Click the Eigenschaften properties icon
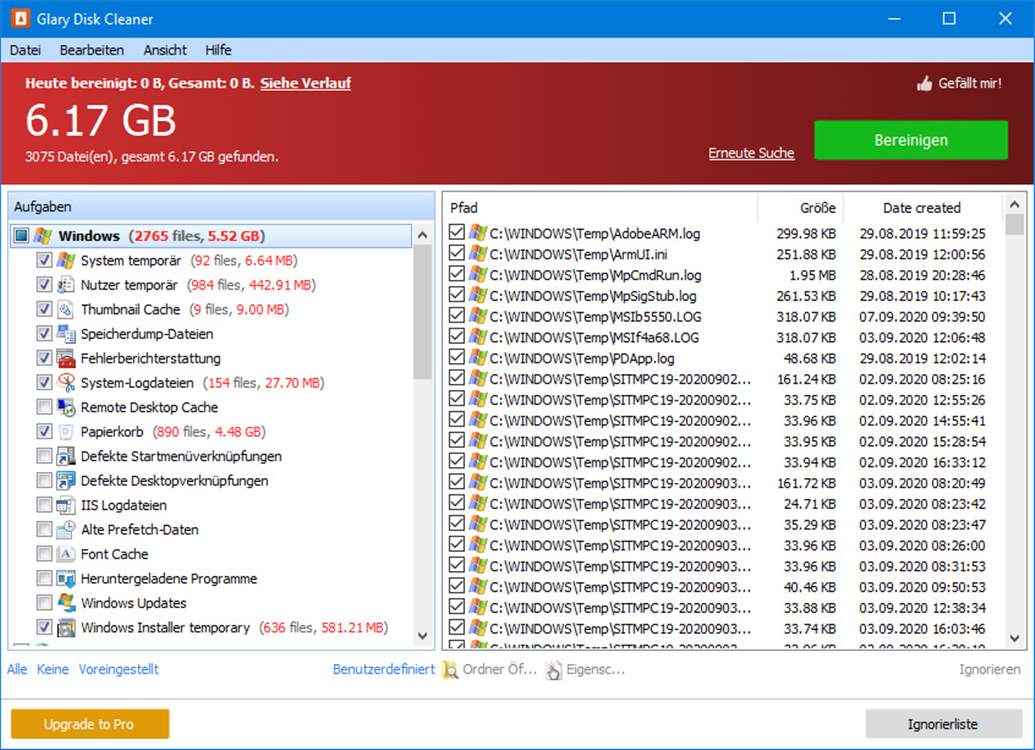 pyautogui.click(x=554, y=669)
